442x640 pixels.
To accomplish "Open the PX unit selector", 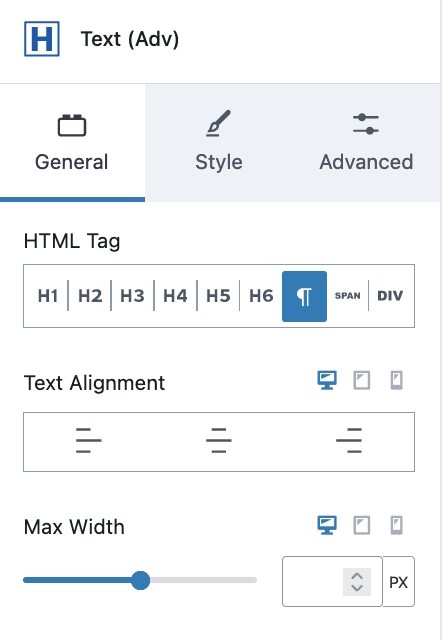I will [x=398, y=582].
